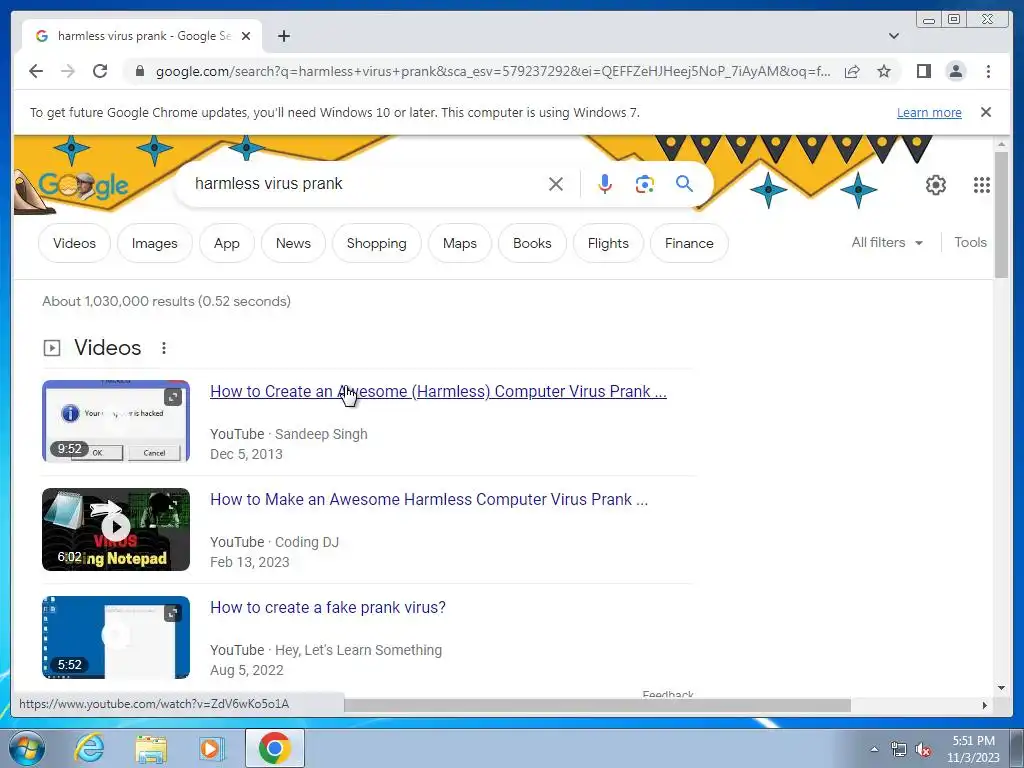
Task: Select the Flights filter chip
Action: (x=608, y=243)
